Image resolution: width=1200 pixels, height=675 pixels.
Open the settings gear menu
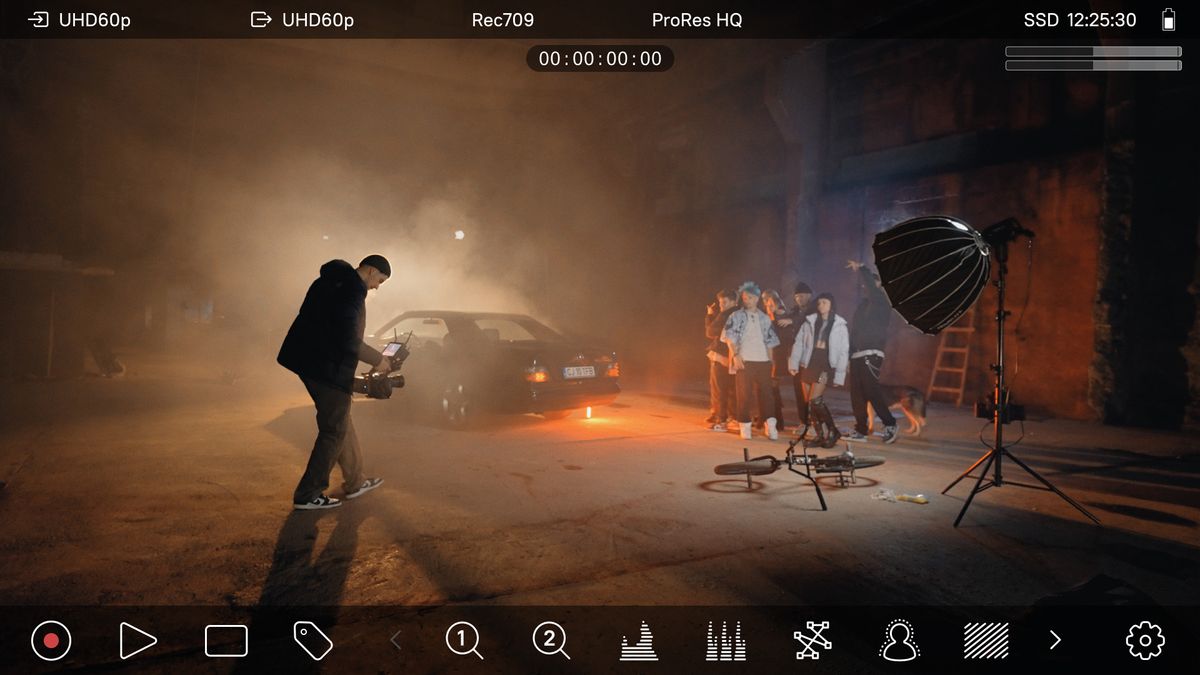1146,641
